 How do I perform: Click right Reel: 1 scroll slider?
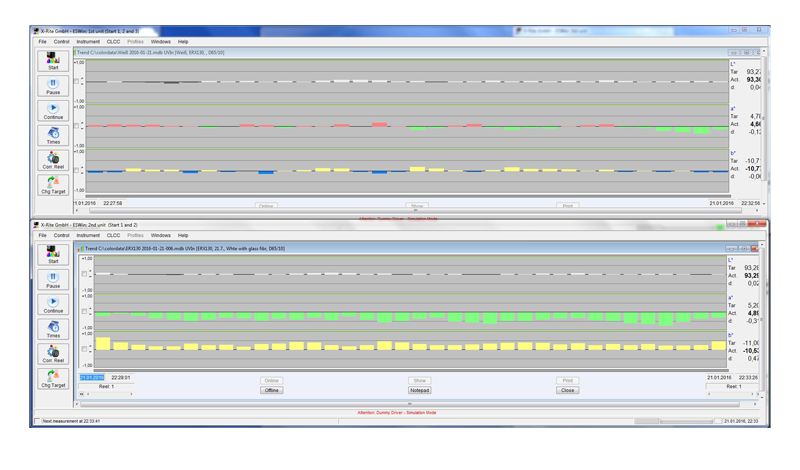click(x=733, y=394)
